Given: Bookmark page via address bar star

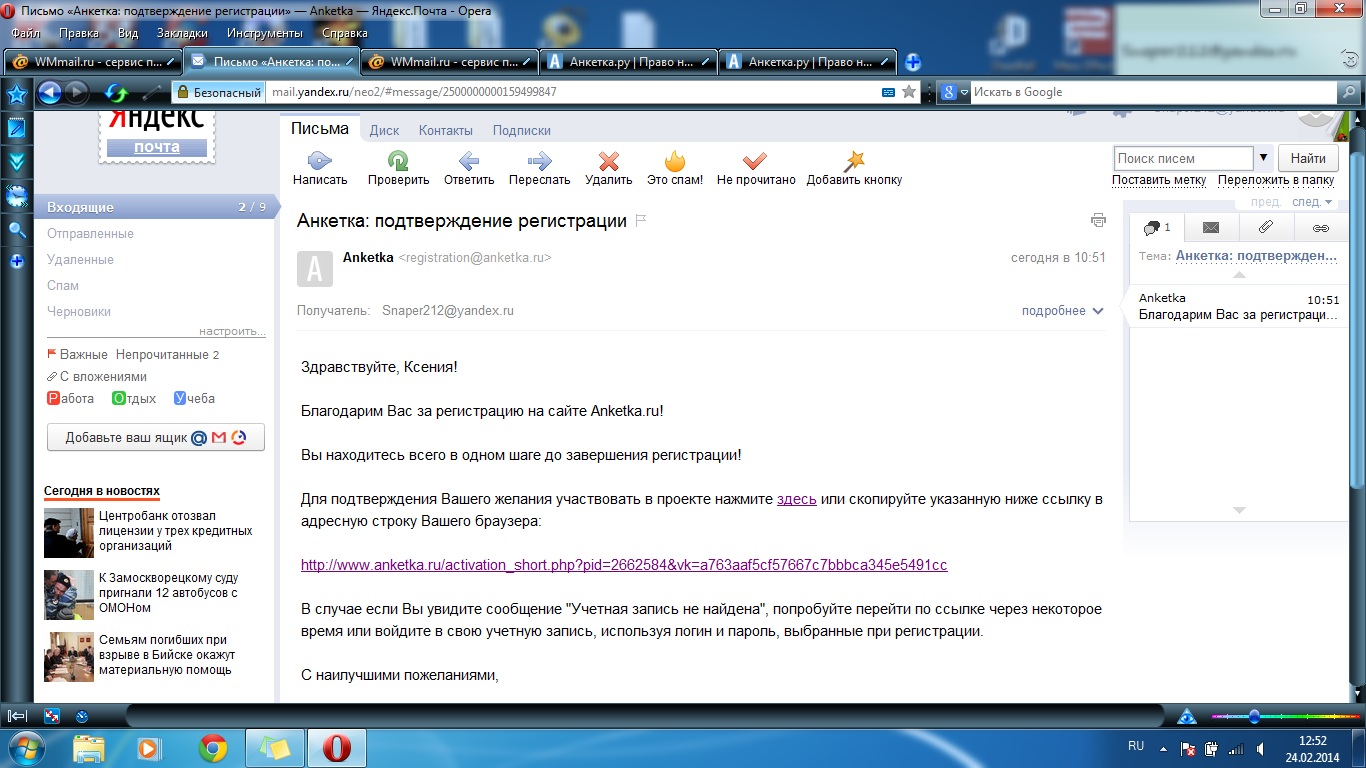Looking at the screenshot, I should tap(909, 92).
